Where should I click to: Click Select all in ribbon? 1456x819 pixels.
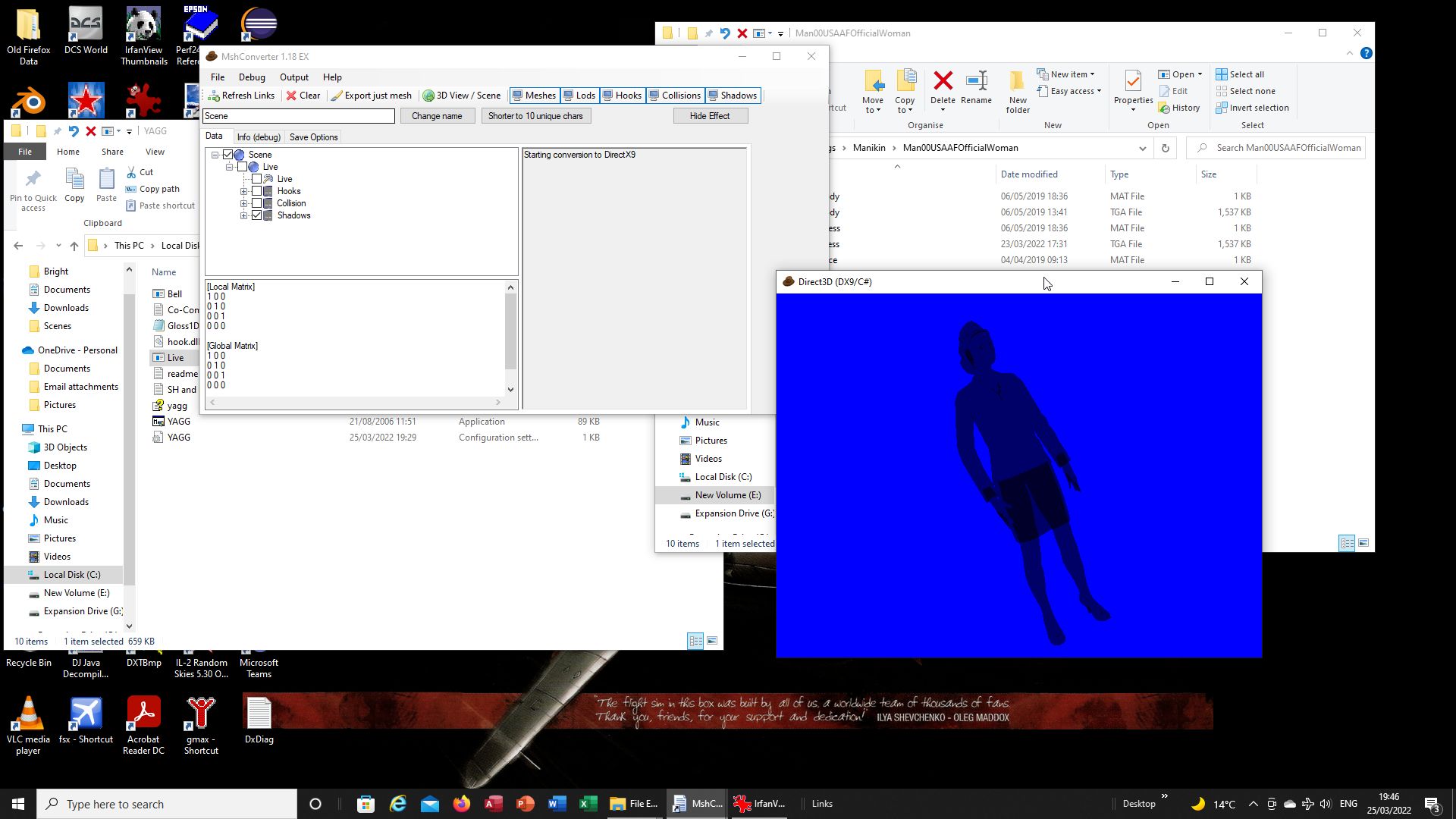(x=1240, y=74)
